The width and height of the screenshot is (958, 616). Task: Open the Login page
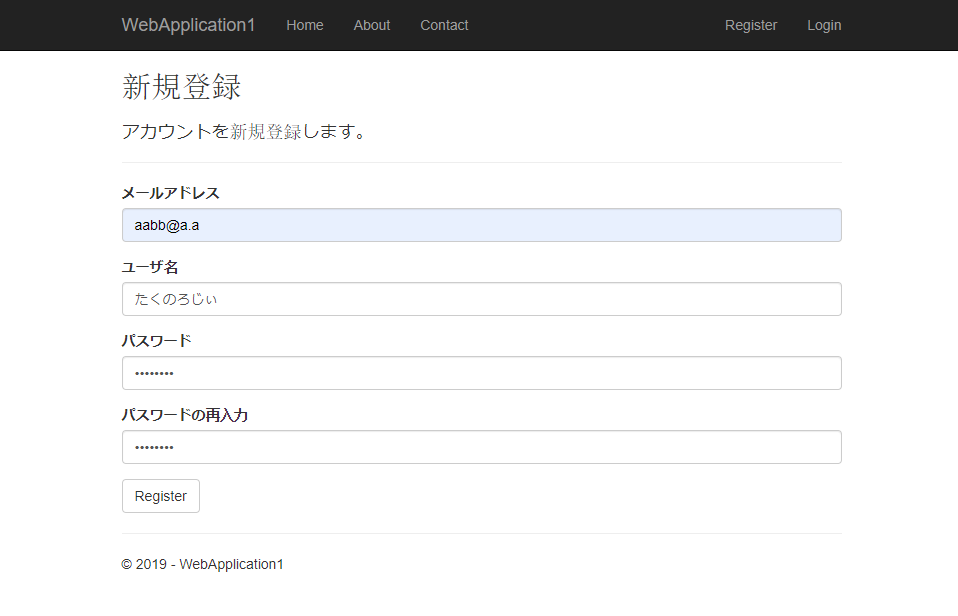[823, 25]
